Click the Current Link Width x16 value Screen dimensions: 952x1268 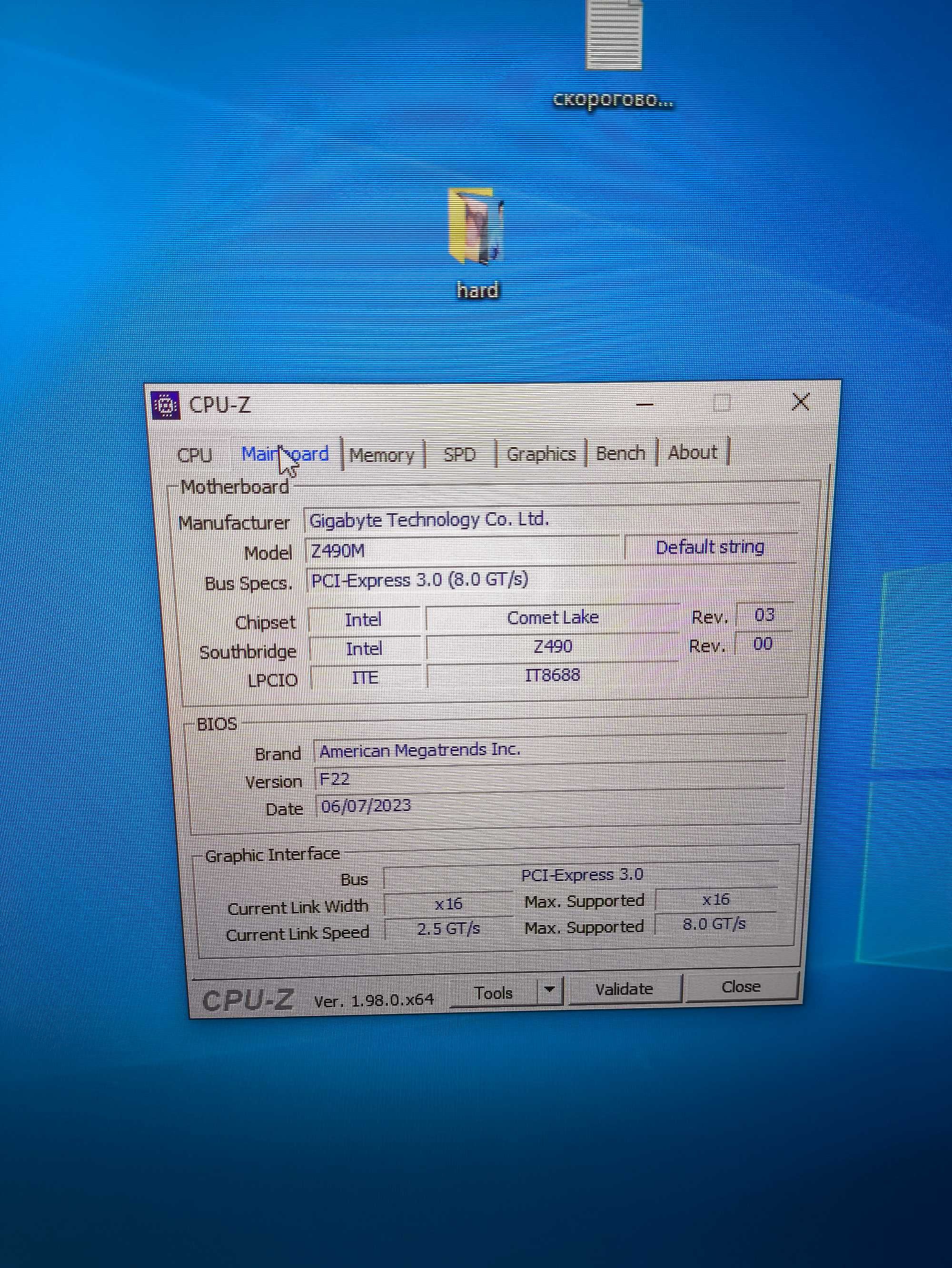[x=449, y=904]
